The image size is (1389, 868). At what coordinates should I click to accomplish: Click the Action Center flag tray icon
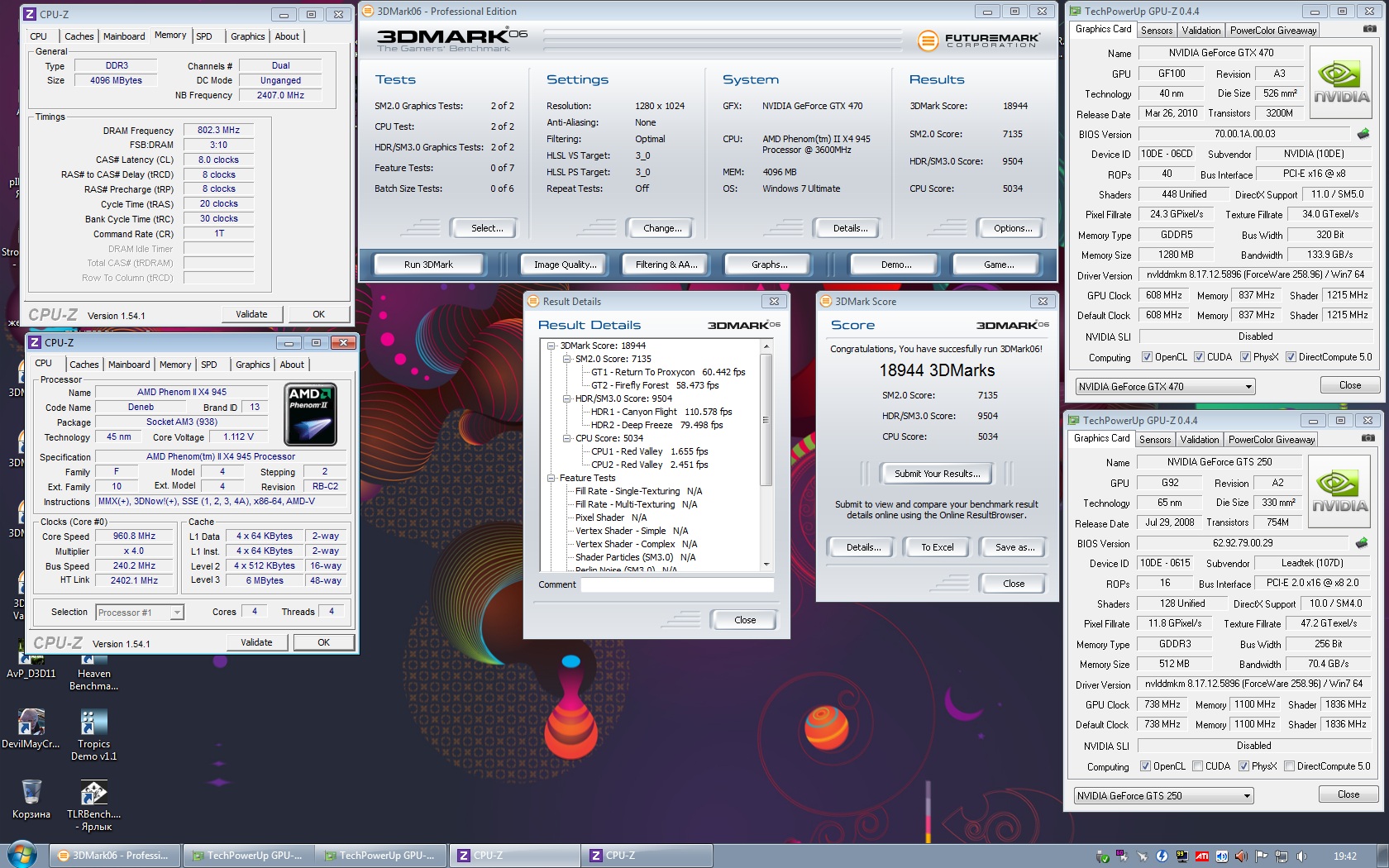1261,856
